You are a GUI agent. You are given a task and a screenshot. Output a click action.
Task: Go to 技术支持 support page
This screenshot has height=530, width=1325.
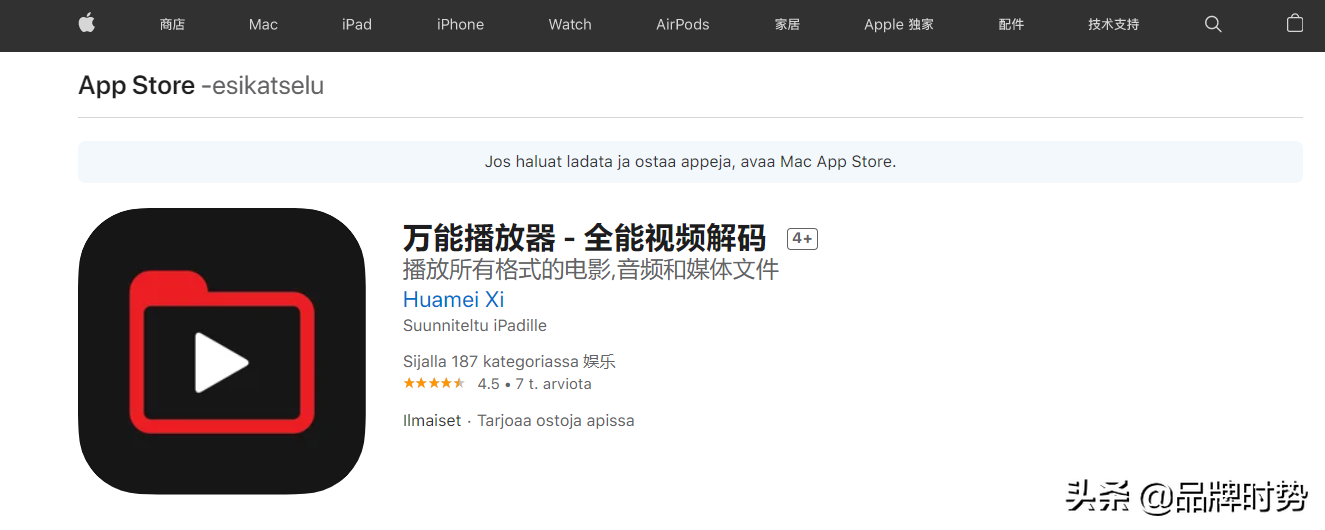(1114, 24)
